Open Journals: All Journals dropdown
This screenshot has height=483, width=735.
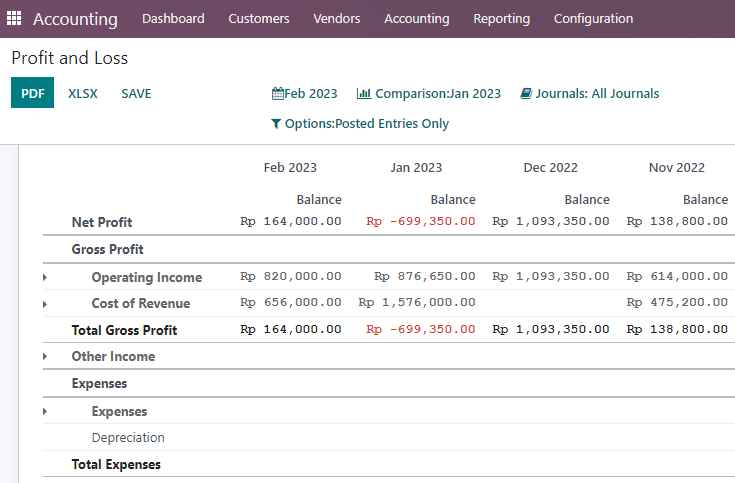coord(590,94)
